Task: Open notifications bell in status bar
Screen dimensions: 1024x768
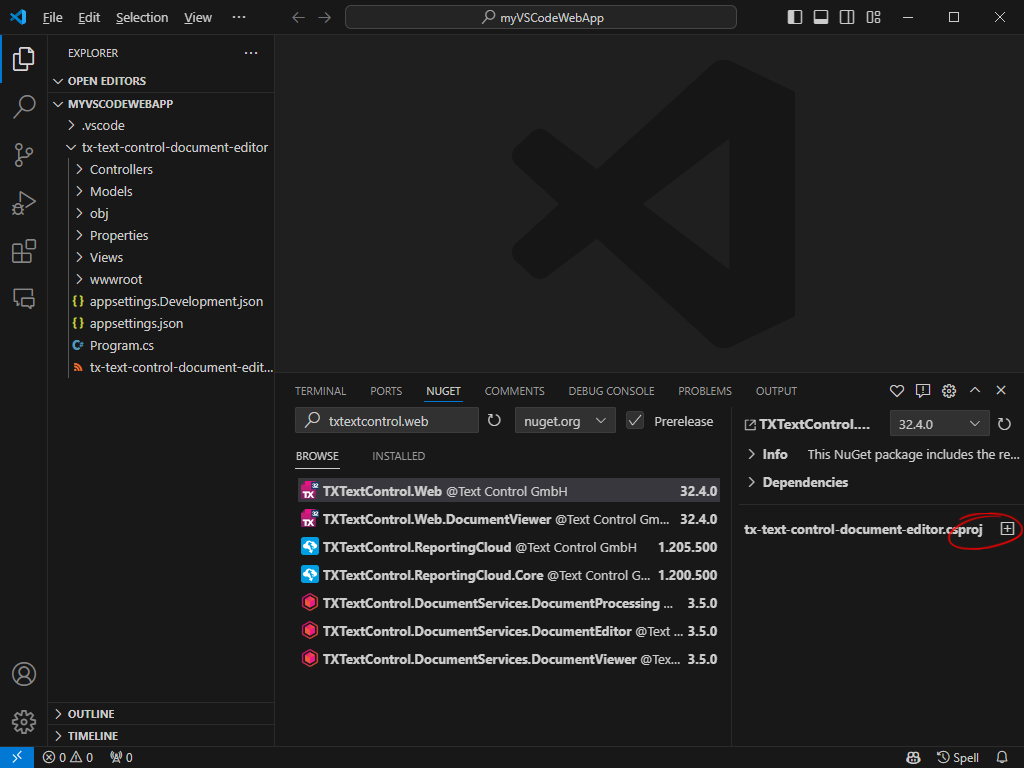Action: point(1002,758)
